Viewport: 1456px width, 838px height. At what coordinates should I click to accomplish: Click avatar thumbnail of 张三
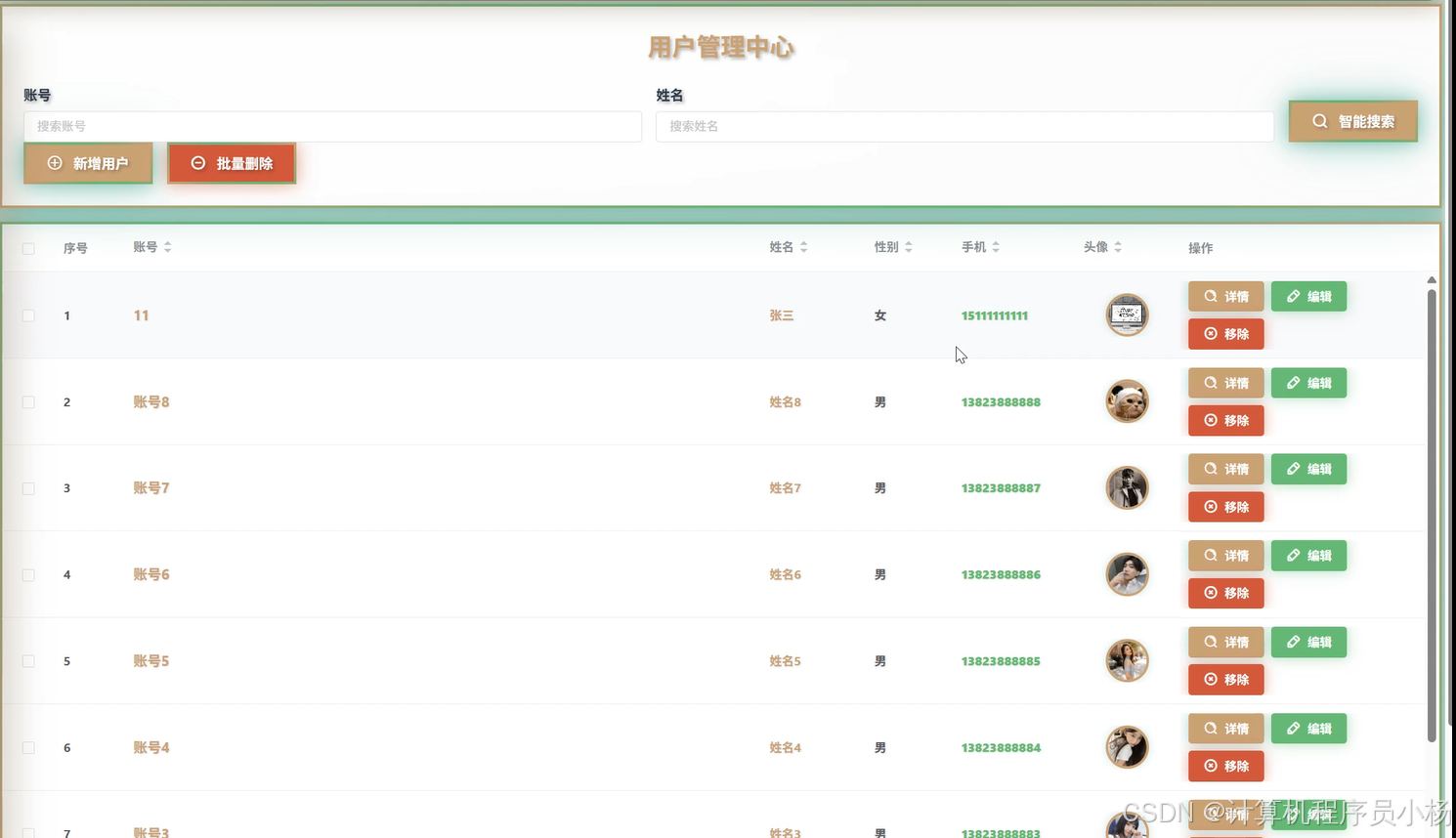pyautogui.click(x=1127, y=315)
